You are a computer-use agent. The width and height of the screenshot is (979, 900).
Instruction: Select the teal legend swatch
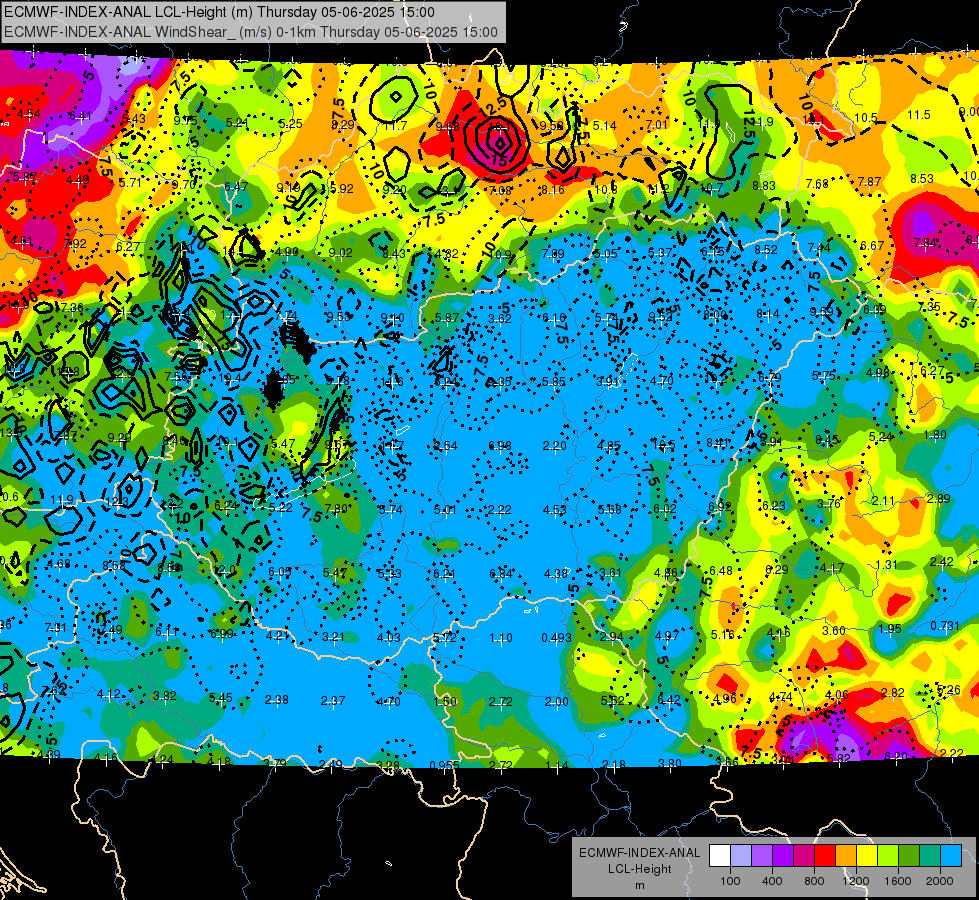tap(930, 855)
